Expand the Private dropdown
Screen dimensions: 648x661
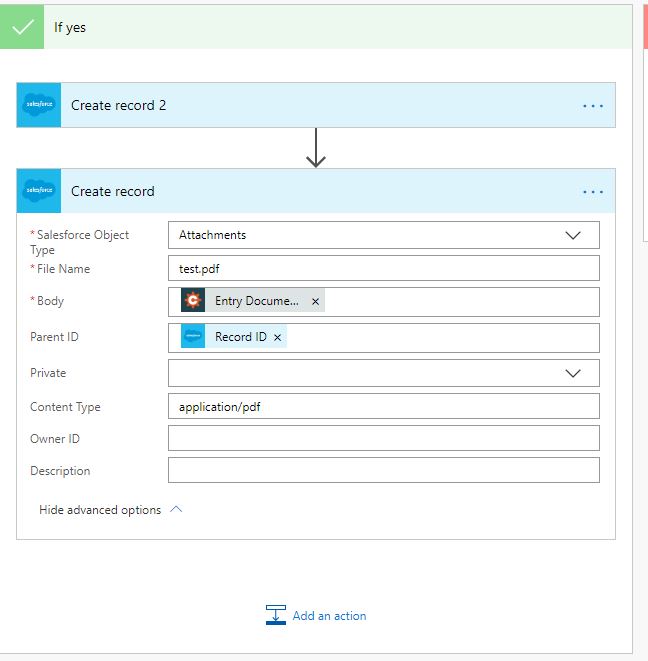click(573, 373)
